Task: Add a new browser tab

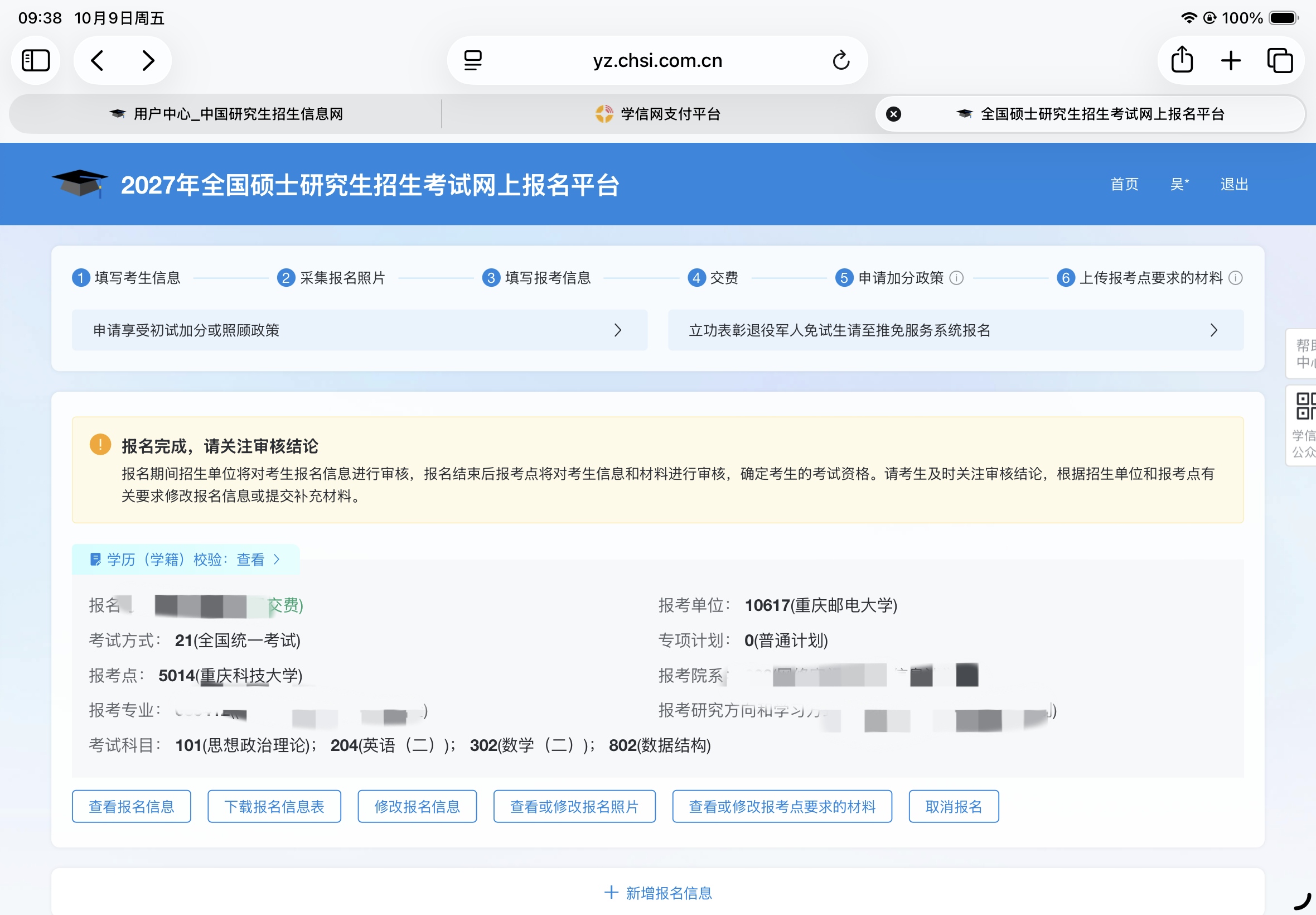Action: [1231, 60]
